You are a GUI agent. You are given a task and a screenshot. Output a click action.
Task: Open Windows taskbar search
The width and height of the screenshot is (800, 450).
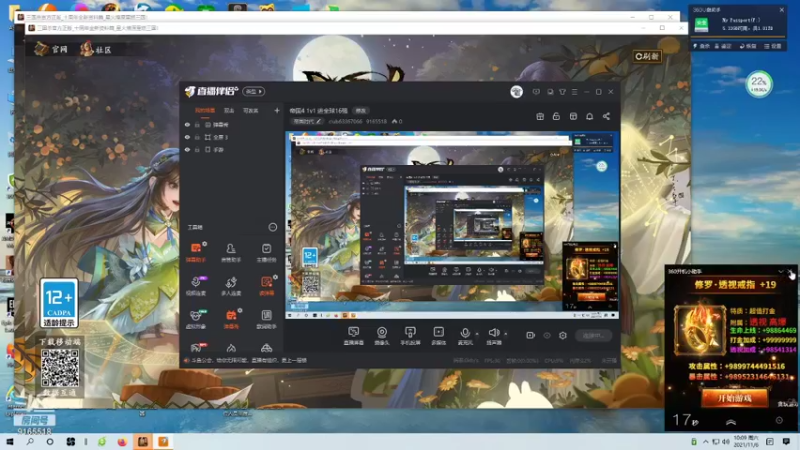pyautogui.click(x=30, y=441)
